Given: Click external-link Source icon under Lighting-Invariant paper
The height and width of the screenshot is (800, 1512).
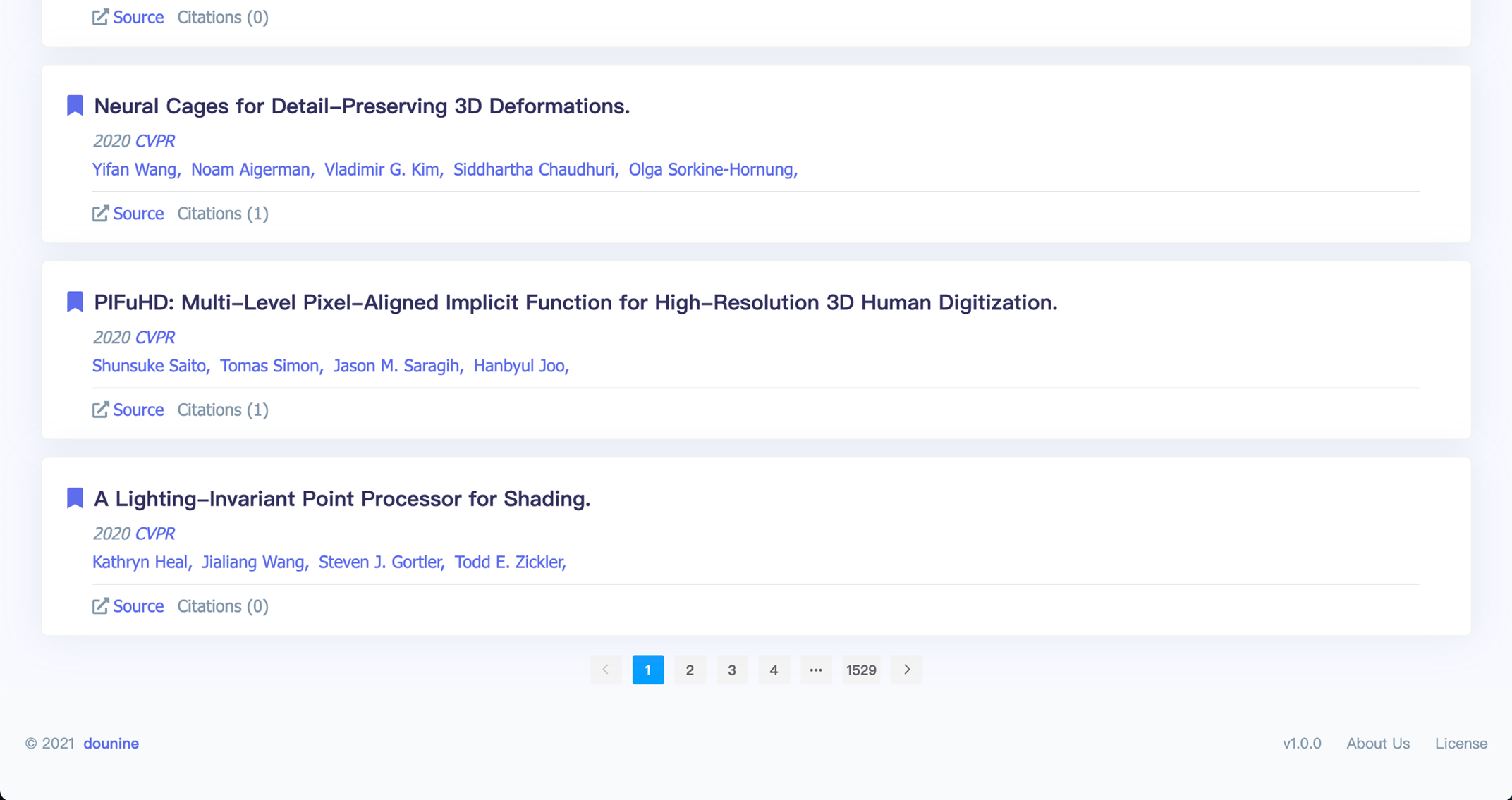Looking at the screenshot, I should 100,606.
